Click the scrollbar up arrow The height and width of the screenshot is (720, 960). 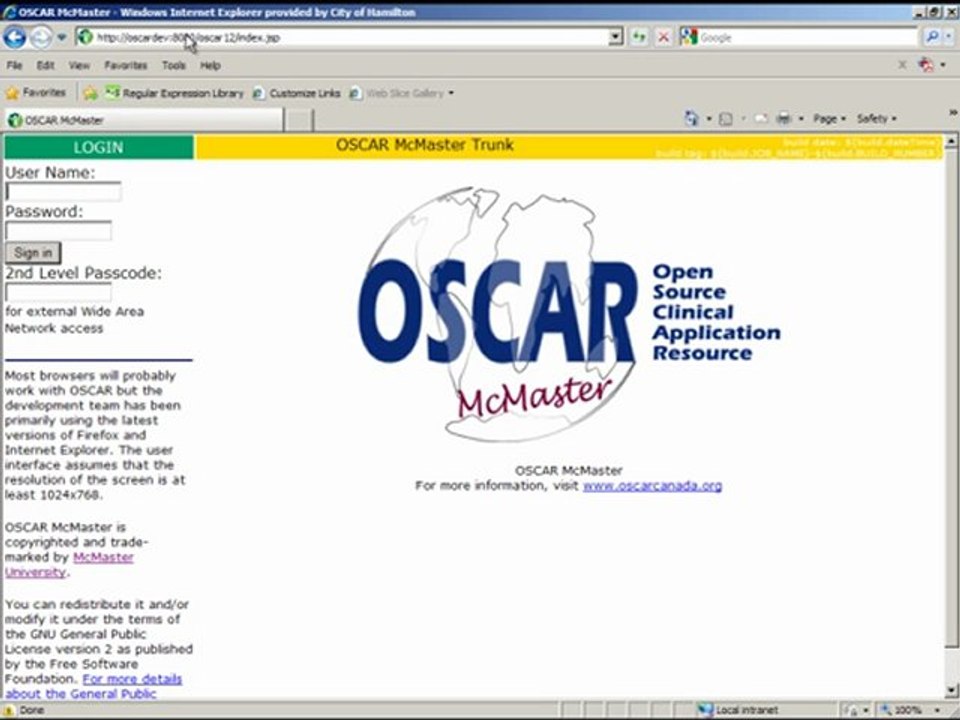pos(951,141)
